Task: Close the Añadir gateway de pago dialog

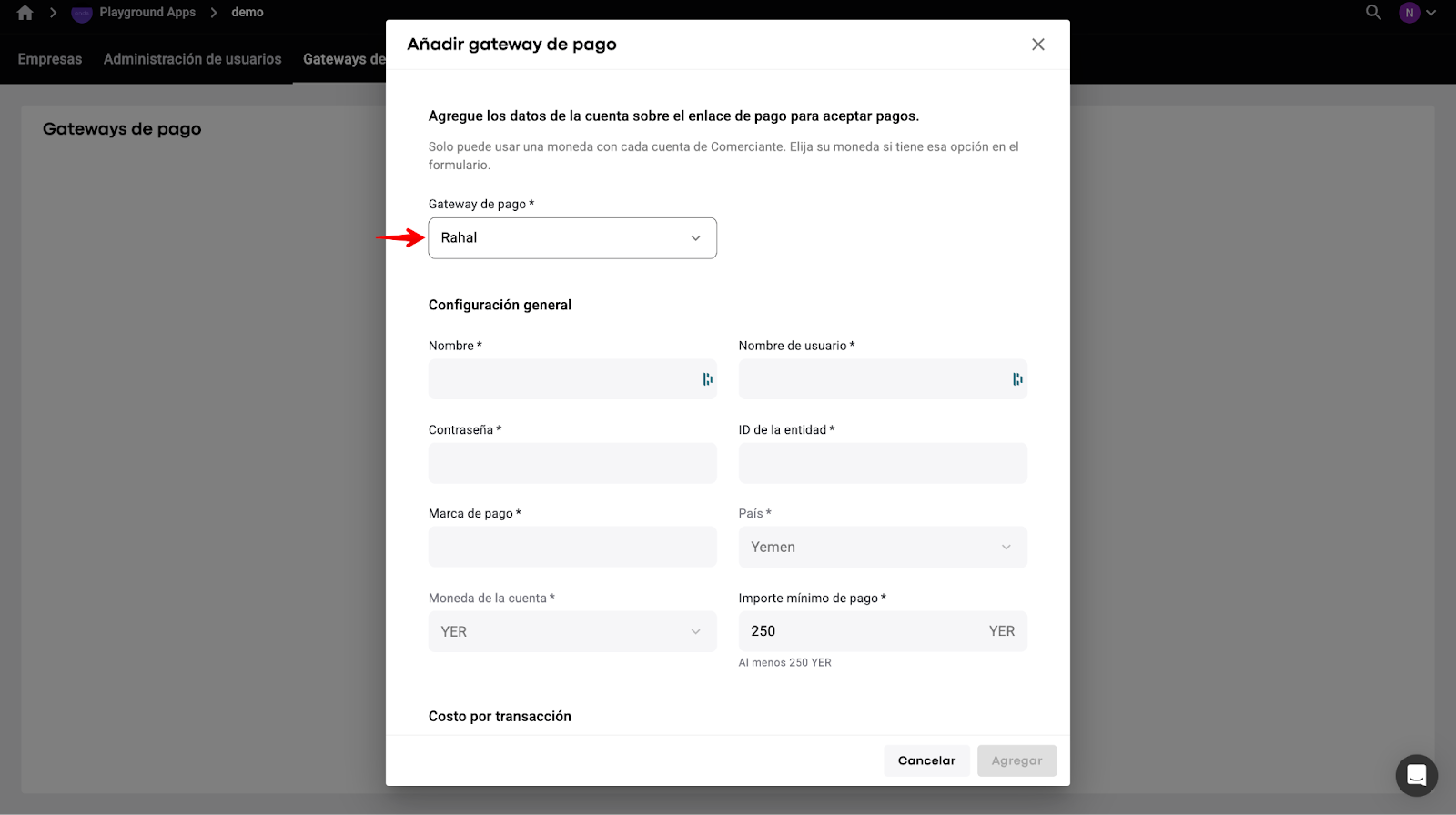Action: pos(1038,45)
